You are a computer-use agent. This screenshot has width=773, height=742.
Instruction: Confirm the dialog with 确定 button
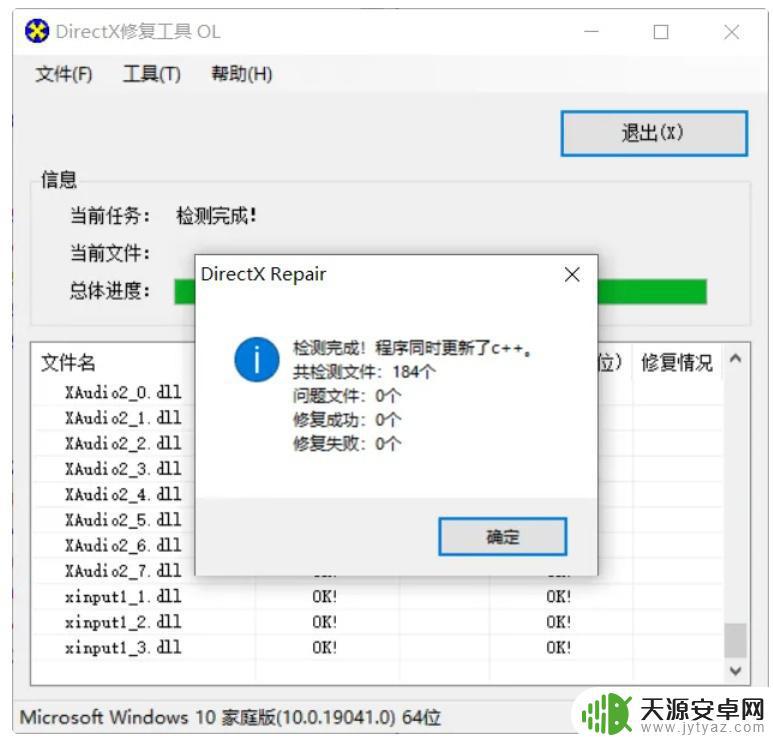pos(502,536)
